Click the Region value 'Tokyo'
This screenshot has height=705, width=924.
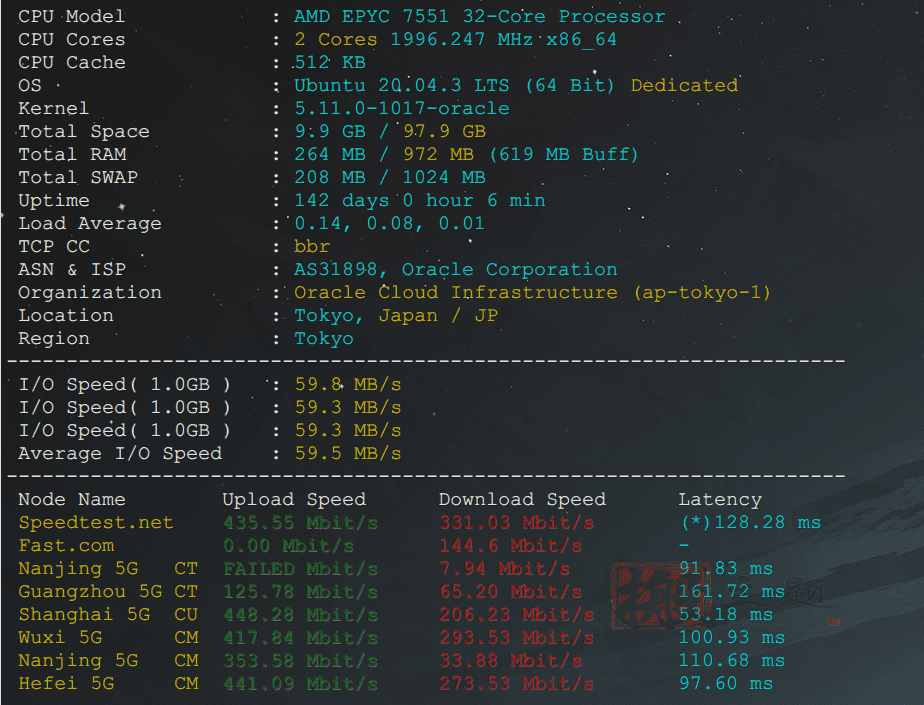324,338
